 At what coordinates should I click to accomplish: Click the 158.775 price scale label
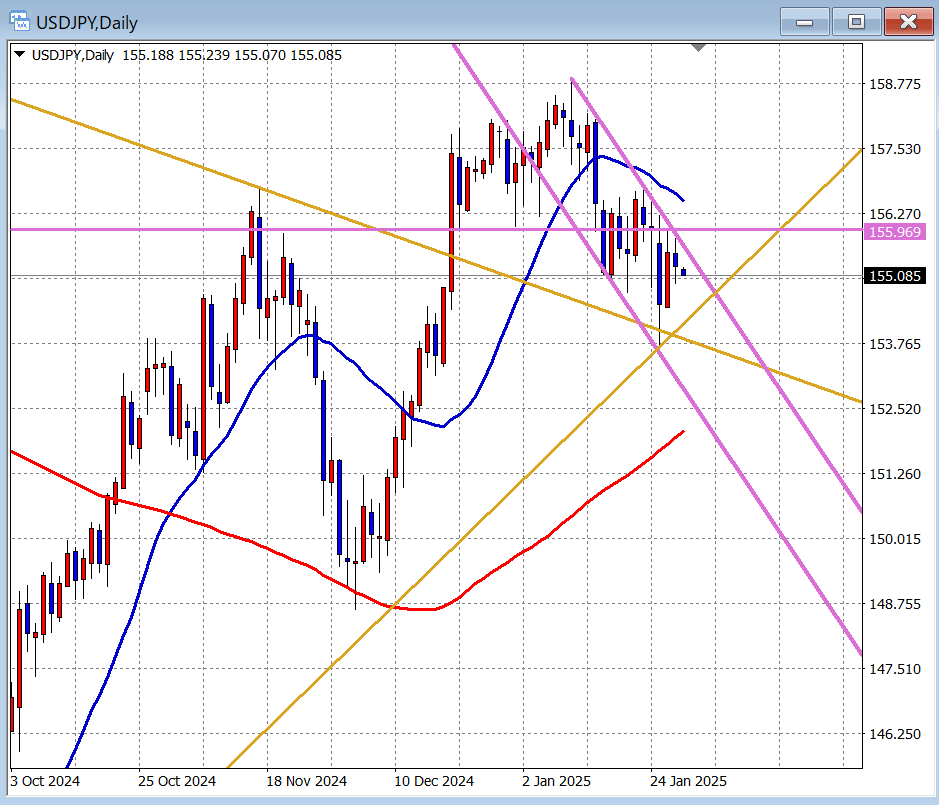[895, 85]
